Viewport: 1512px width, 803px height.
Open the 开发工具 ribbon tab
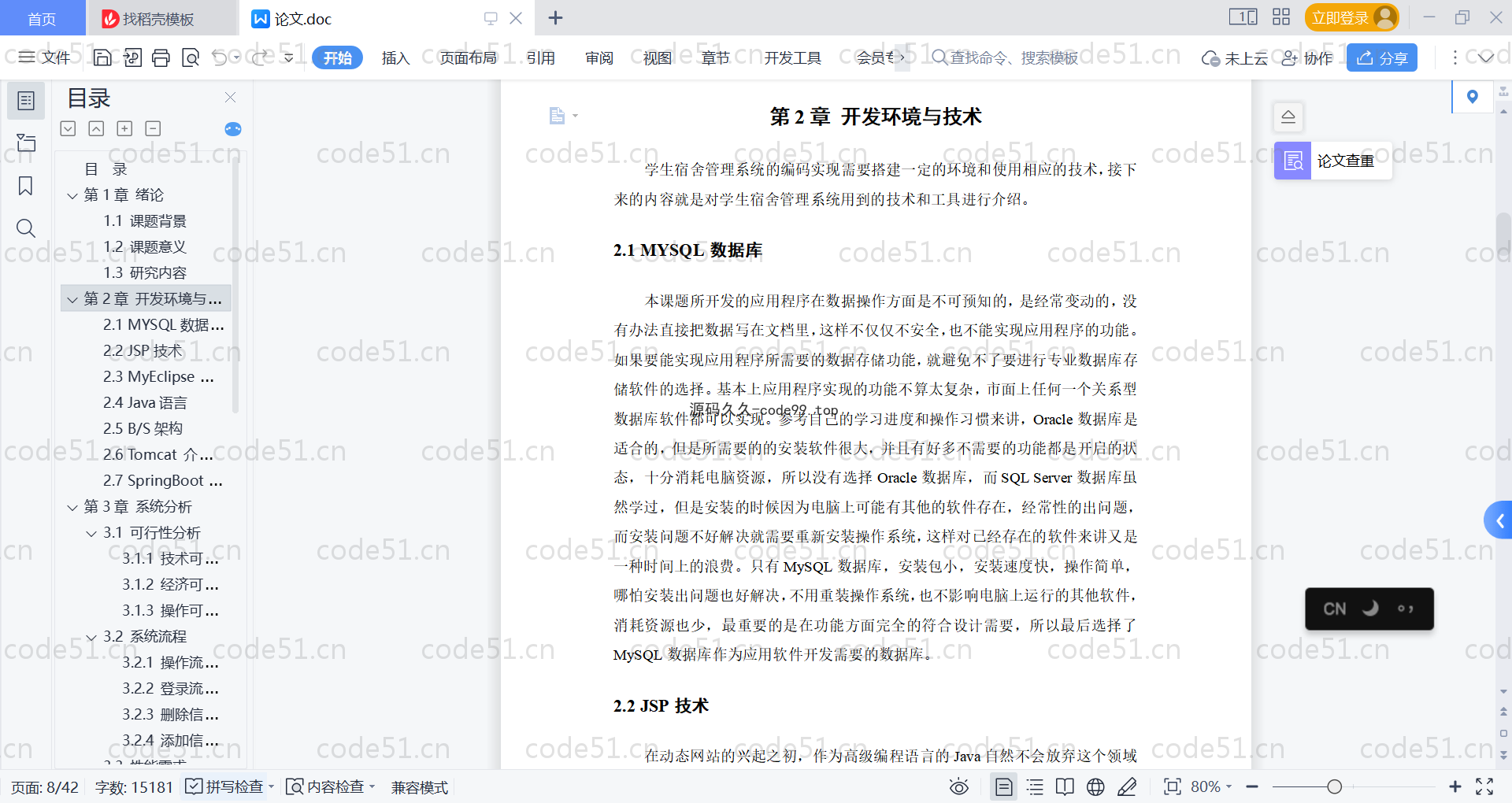coord(792,57)
